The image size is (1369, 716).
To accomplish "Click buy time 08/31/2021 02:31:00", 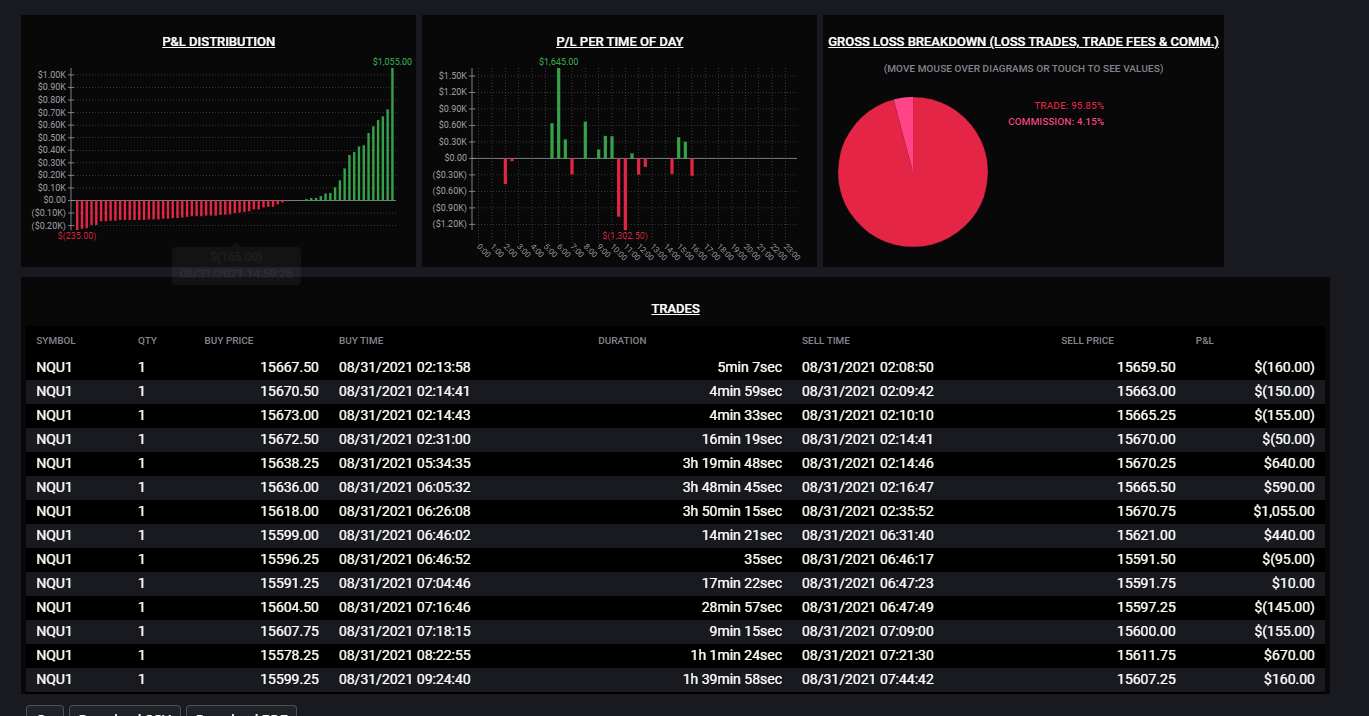I will coord(405,440).
